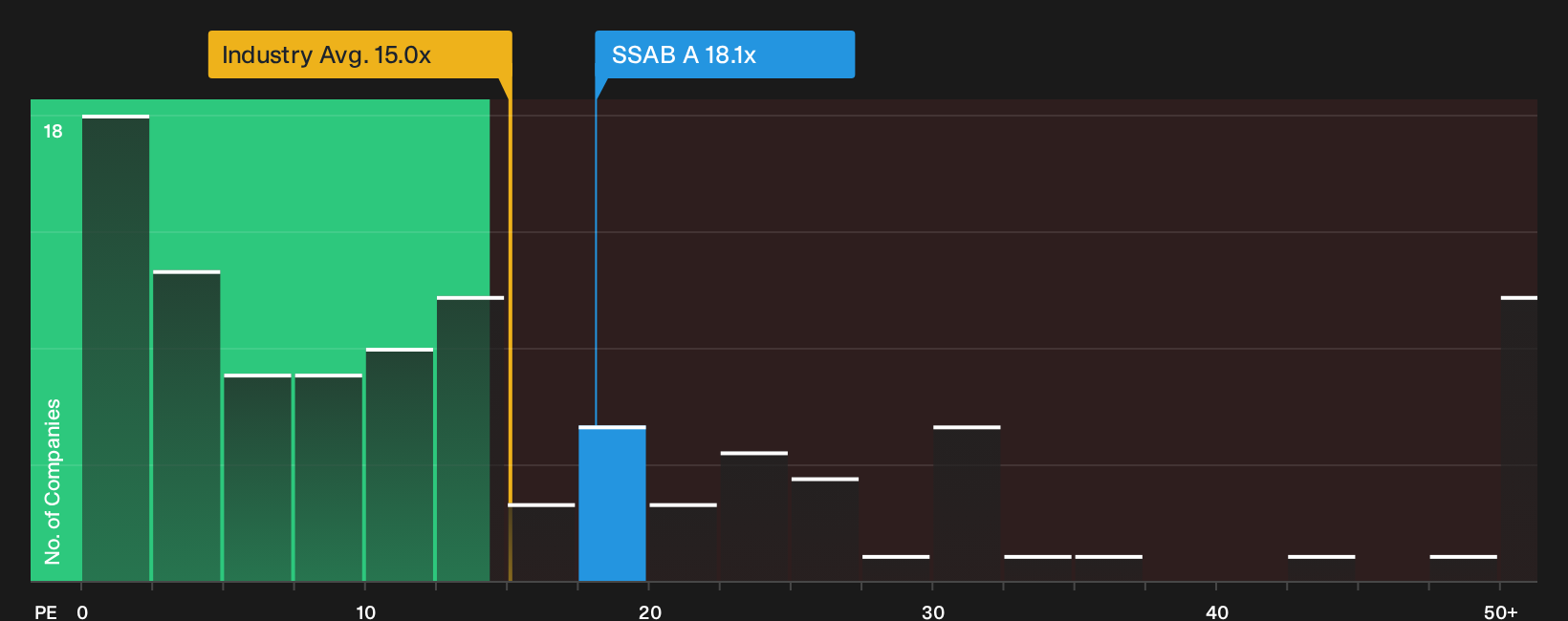This screenshot has width=1568, height=621.
Task: Click the '0' x-axis tick label
Action: click(x=82, y=611)
